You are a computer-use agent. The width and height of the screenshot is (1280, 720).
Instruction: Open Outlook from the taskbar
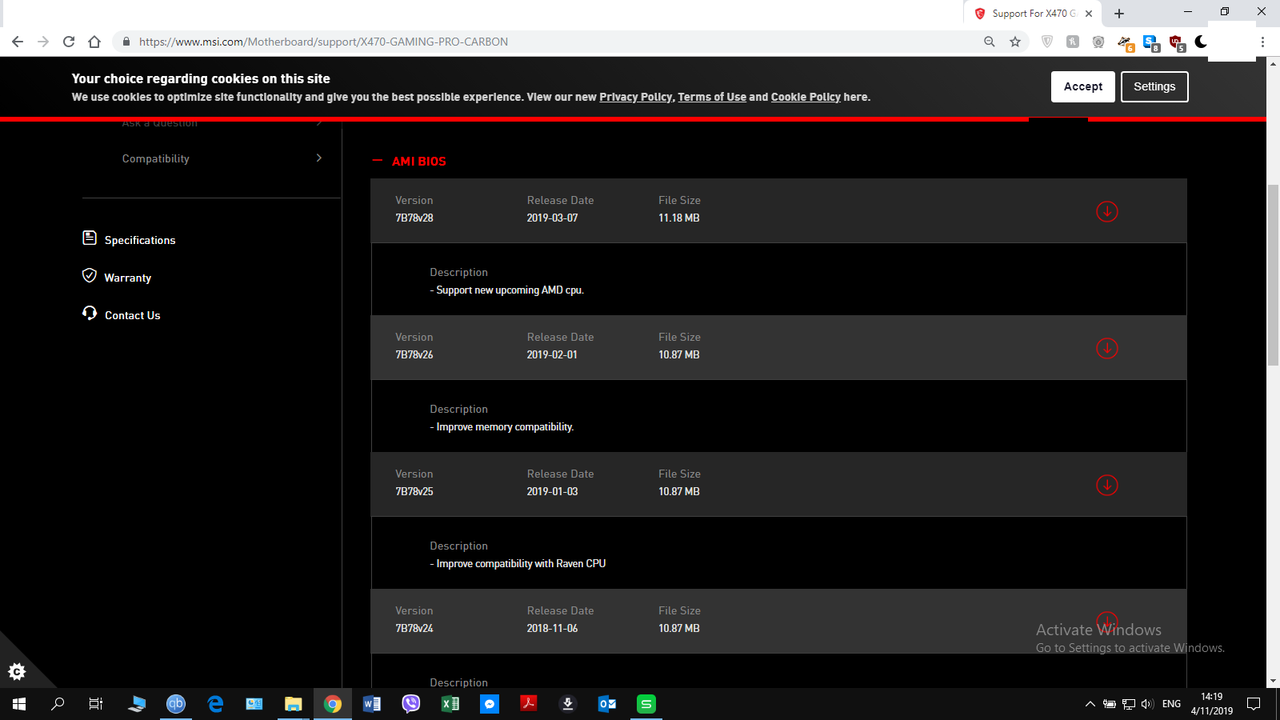click(607, 704)
